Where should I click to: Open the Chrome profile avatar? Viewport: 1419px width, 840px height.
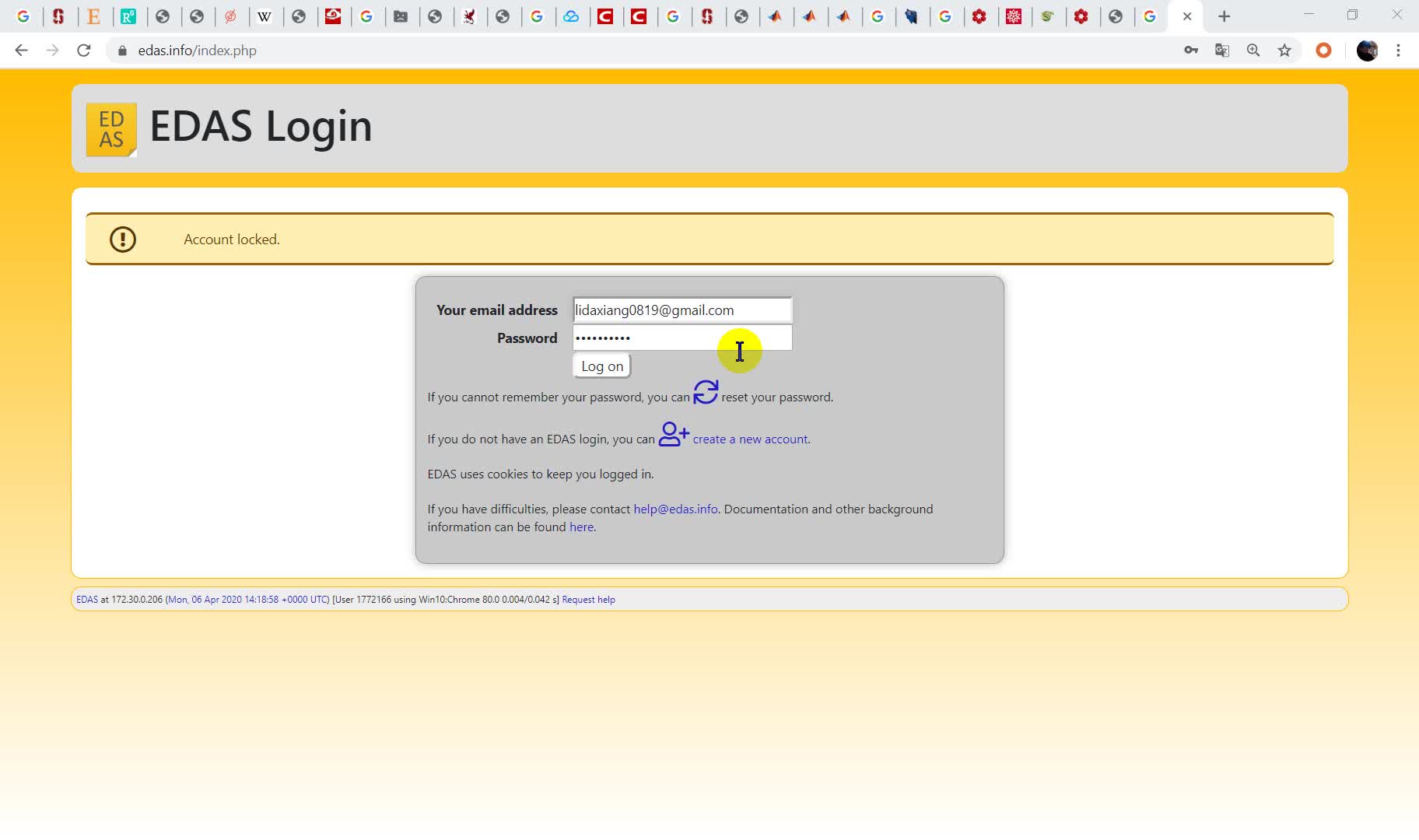point(1367,51)
